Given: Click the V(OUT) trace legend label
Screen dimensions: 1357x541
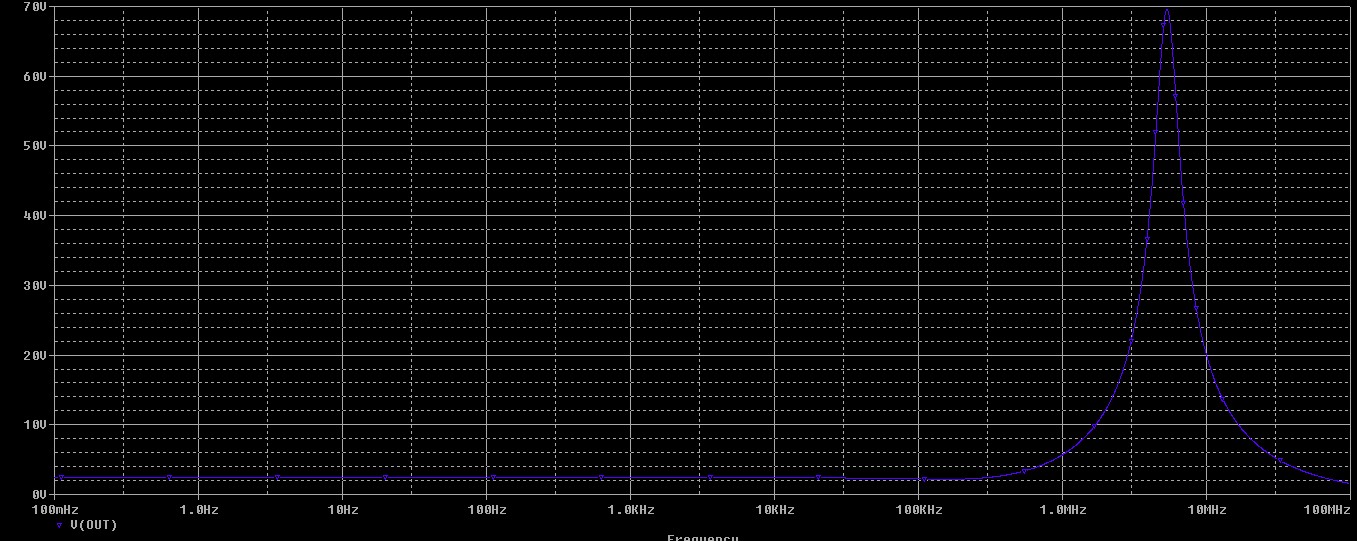Looking at the screenshot, I should click(x=93, y=525).
